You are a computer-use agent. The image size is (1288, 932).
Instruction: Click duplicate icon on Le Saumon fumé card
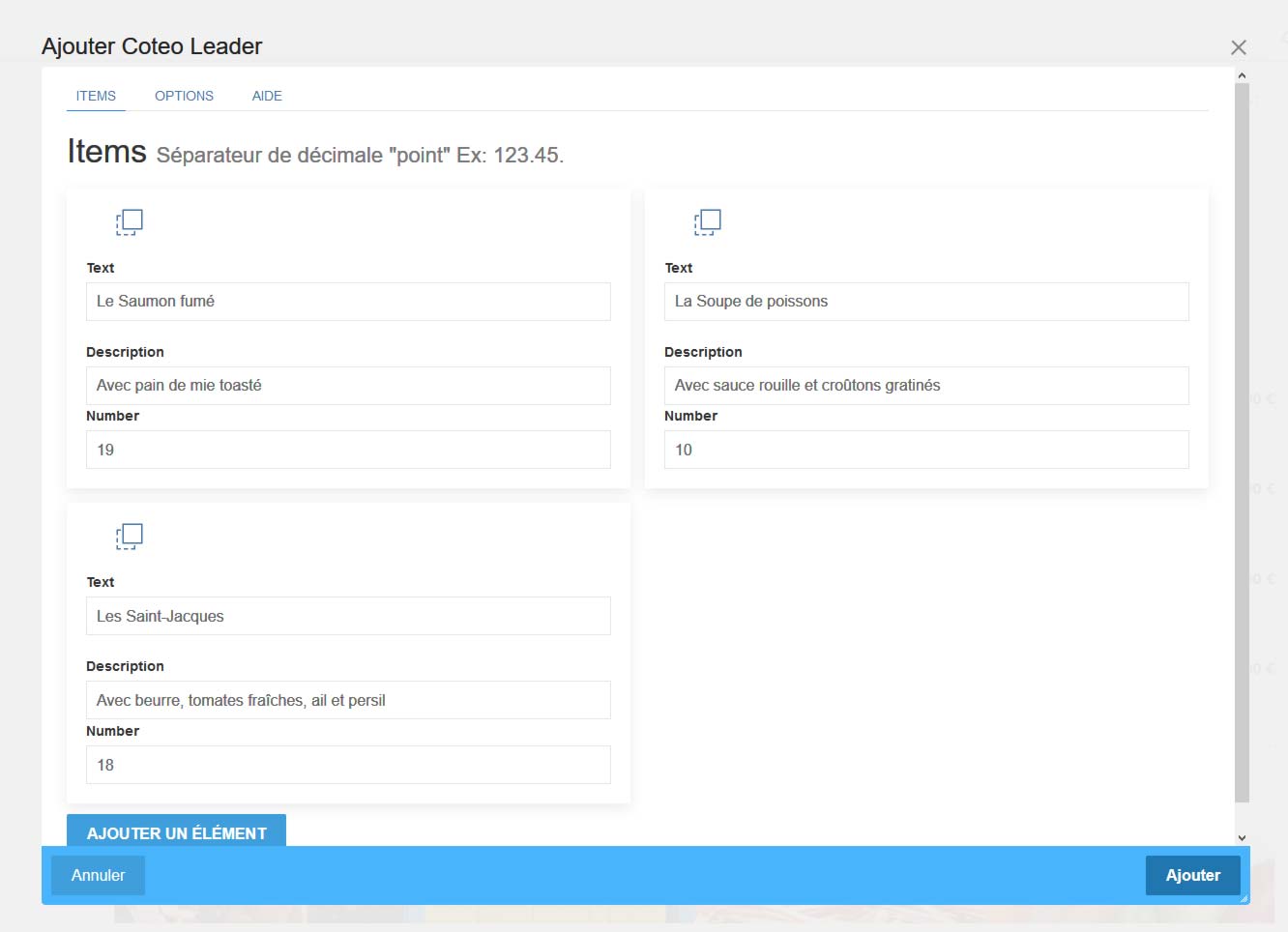130,222
